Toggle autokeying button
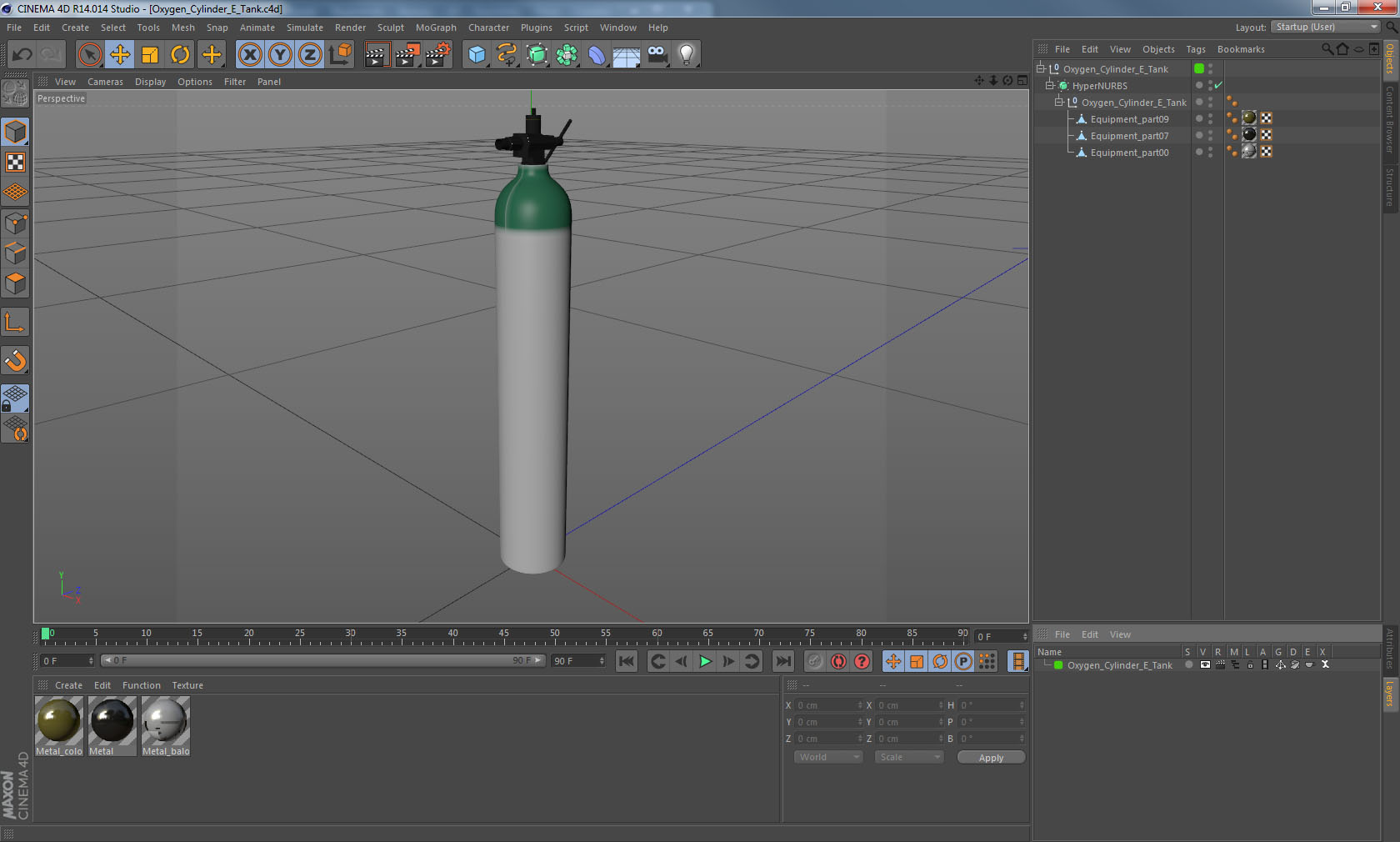Viewport: 1400px width, 842px height. pyautogui.click(x=838, y=661)
